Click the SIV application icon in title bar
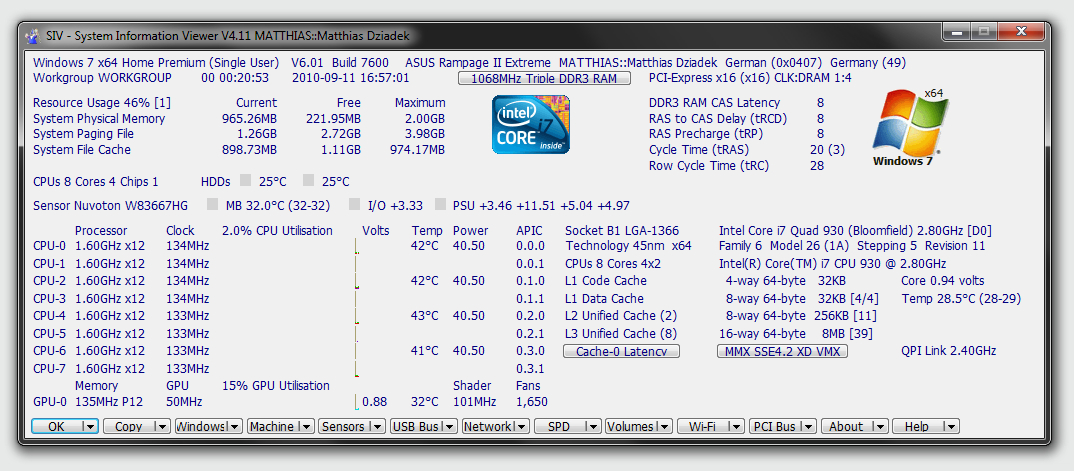Viewport: 1074px width, 471px height. click(32, 36)
